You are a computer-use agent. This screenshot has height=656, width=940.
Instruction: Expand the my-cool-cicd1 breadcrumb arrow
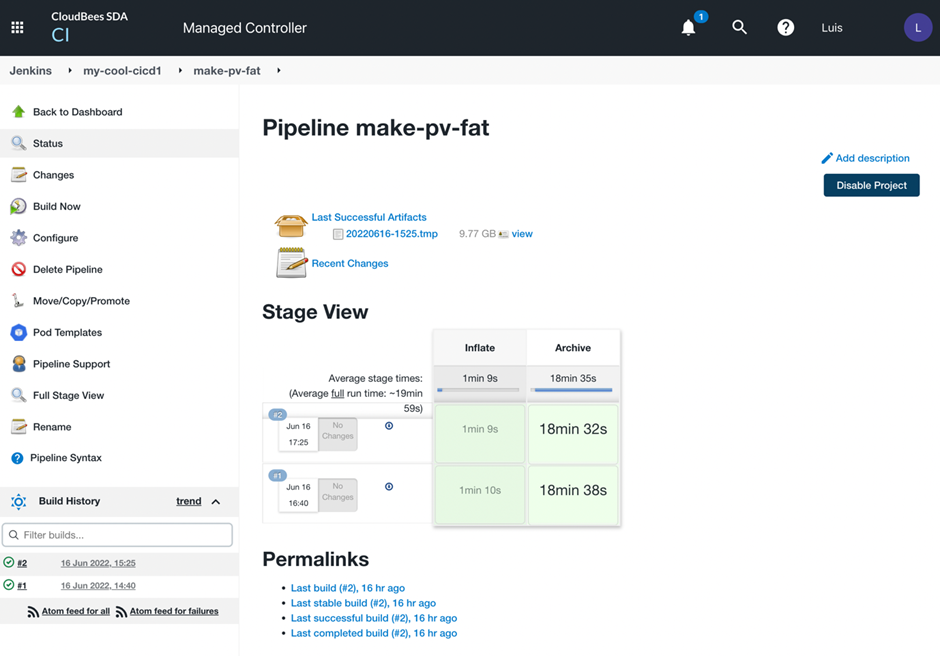tap(180, 71)
